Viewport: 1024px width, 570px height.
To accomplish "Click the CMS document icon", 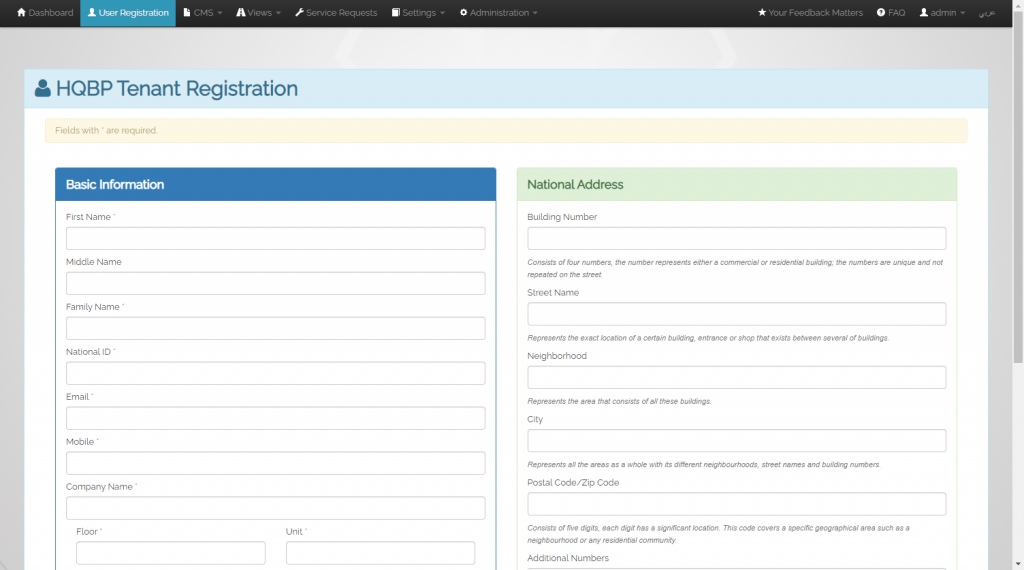I will click(x=187, y=13).
